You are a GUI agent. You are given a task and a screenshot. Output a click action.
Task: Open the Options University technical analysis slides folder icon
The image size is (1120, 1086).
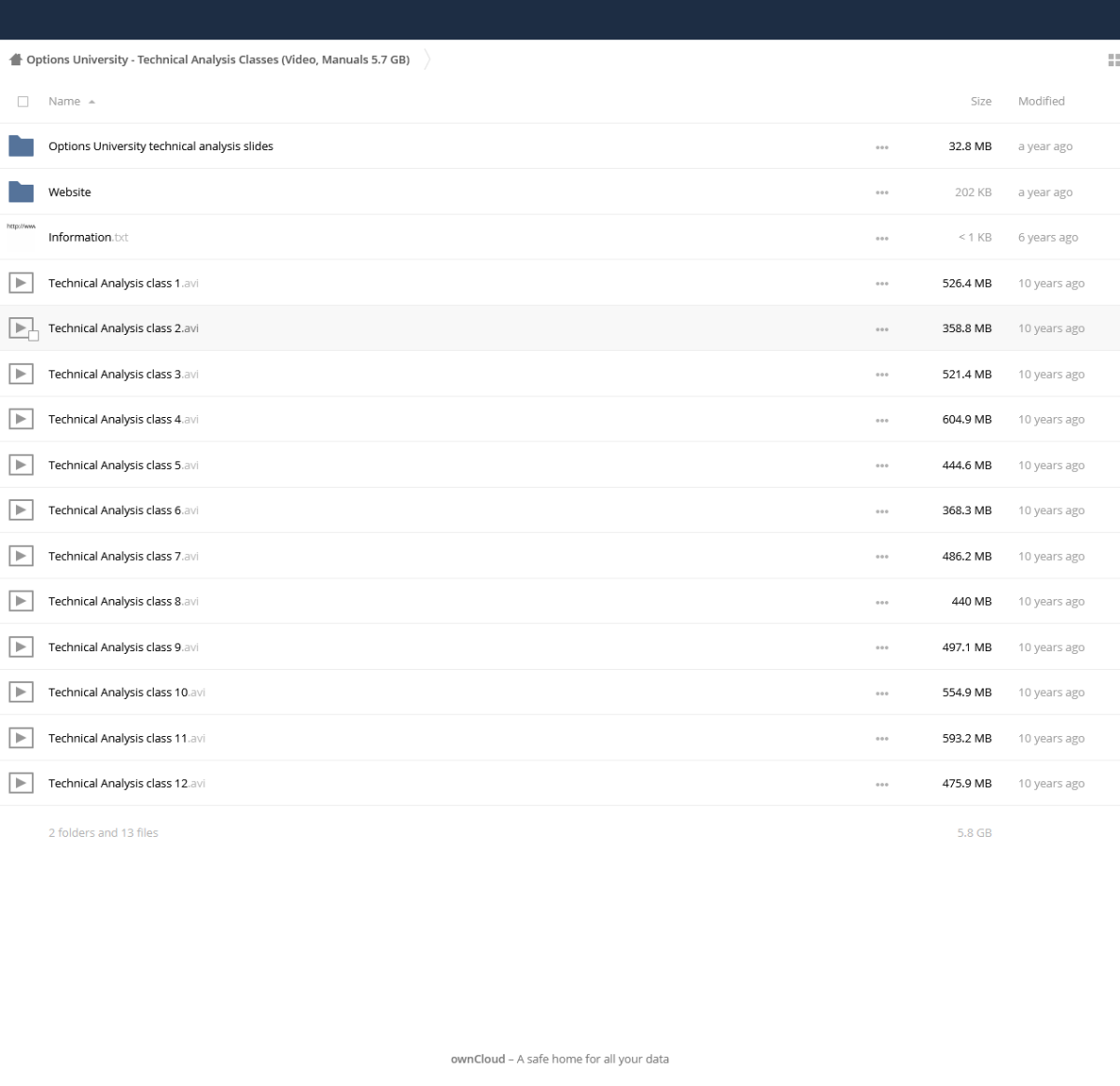(x=21, y=146)
